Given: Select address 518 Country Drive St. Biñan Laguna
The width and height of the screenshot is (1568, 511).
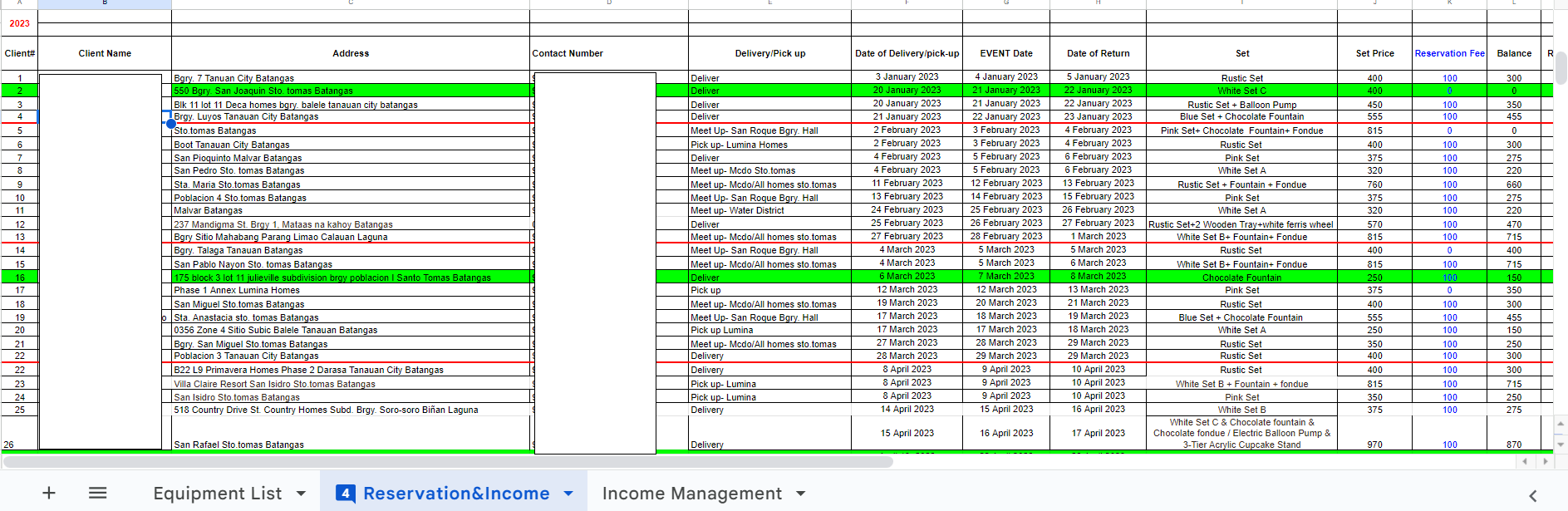Looking at the screenshot, I should pyautogui.click(x=351, y=410).
